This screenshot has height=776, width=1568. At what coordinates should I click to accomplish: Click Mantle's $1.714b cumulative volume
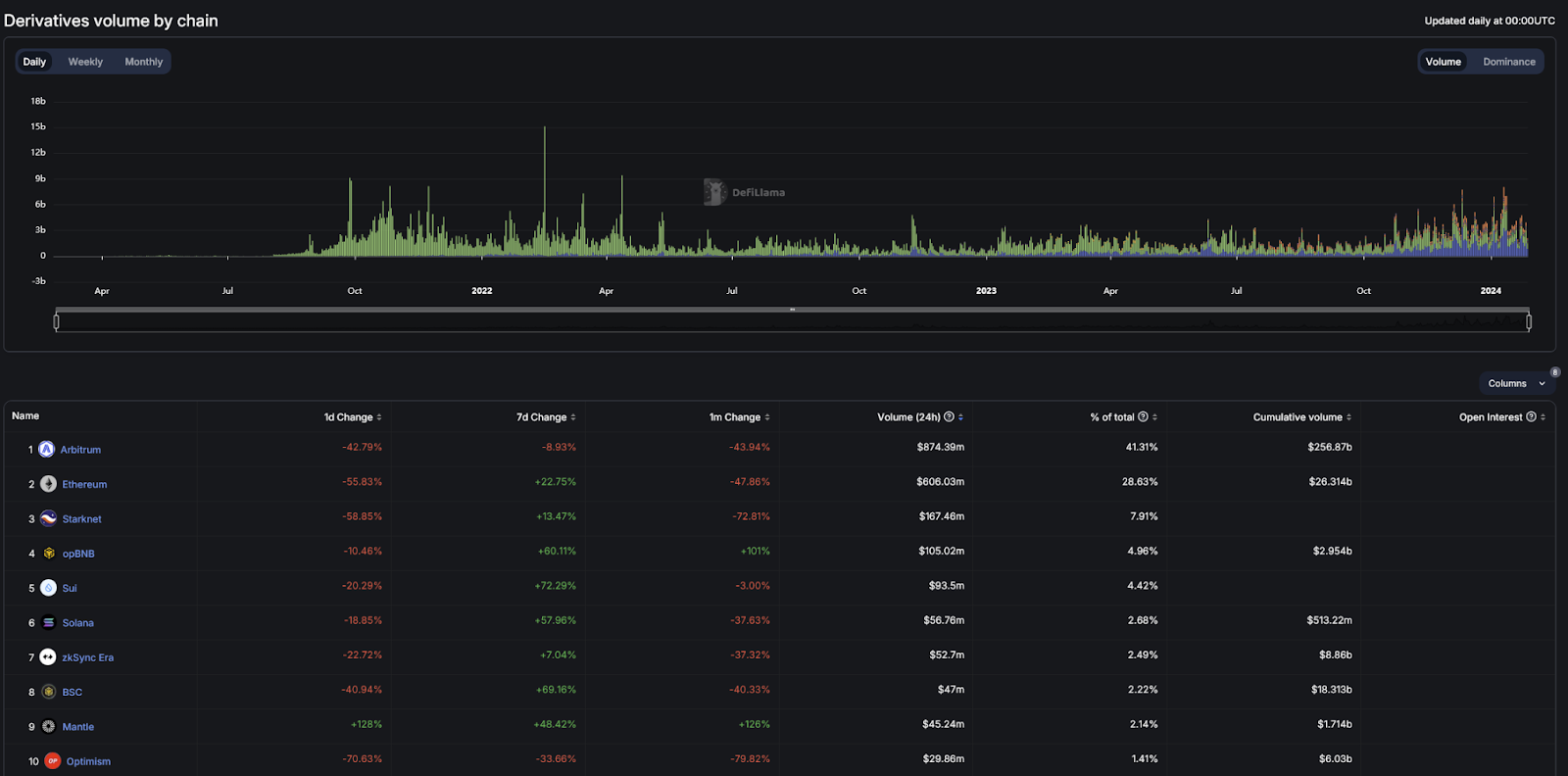tap(1335, 724)
